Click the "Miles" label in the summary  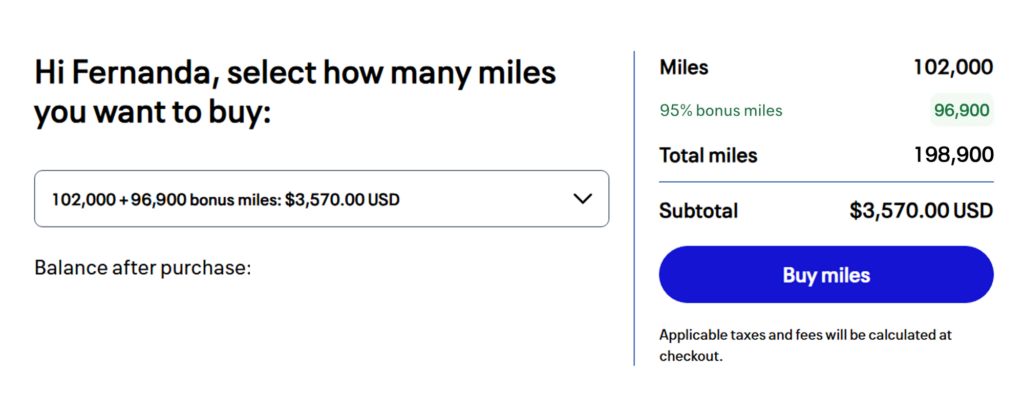click(x=684, y=68)
